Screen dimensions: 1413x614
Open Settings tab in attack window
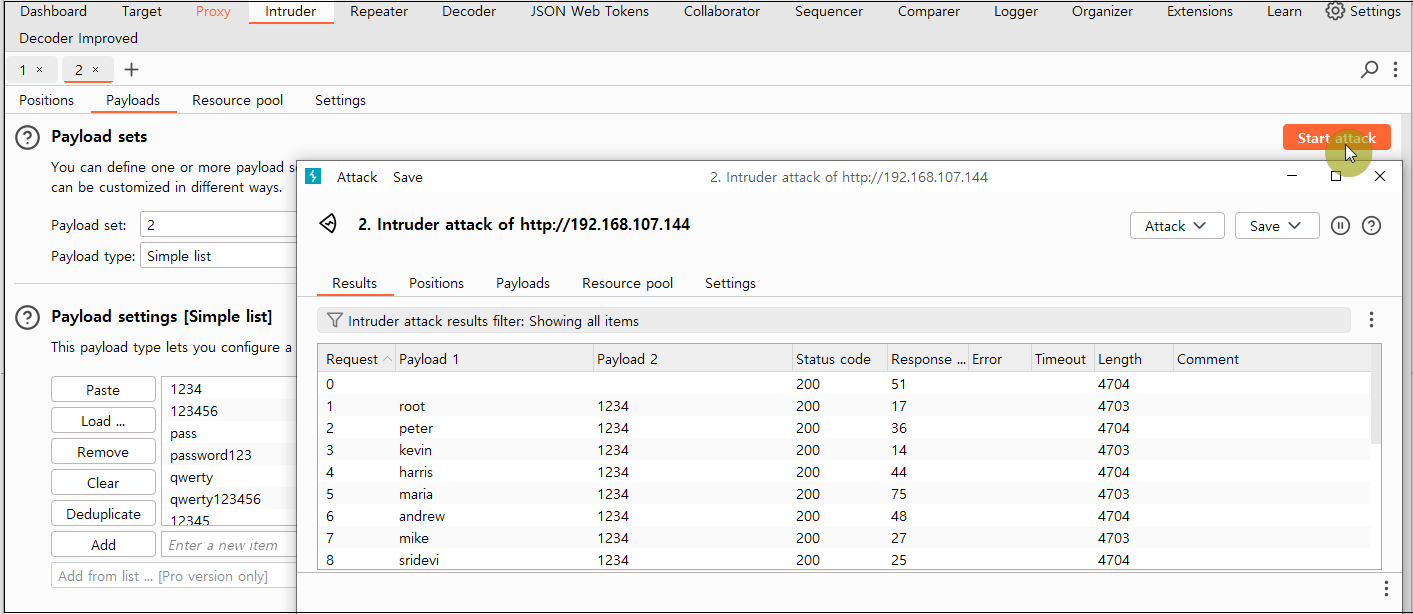(x=730, y=283)
